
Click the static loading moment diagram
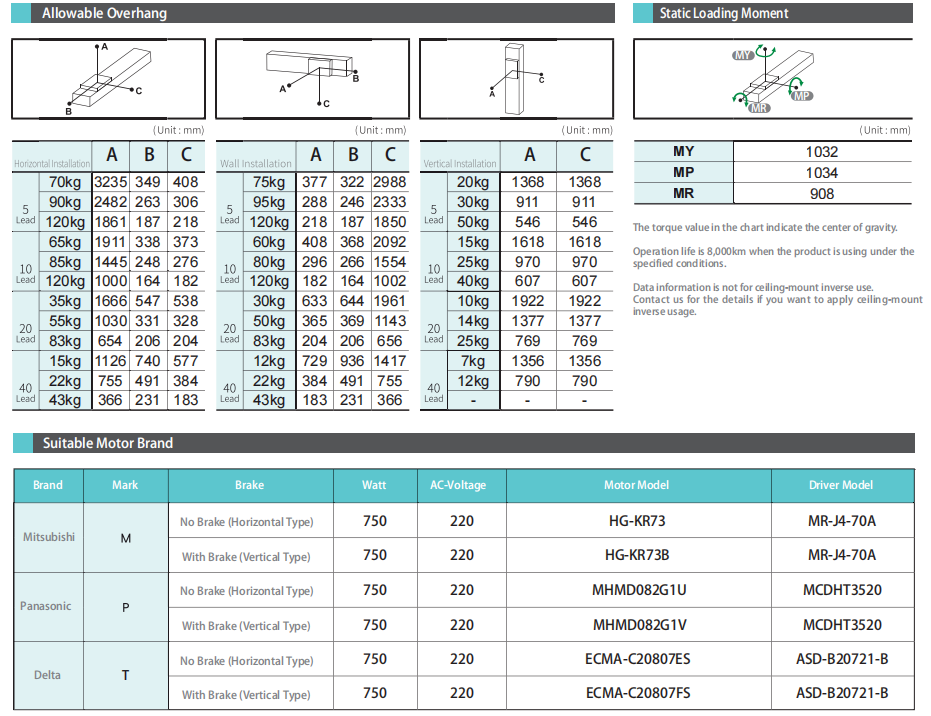(x=773, y=79)
